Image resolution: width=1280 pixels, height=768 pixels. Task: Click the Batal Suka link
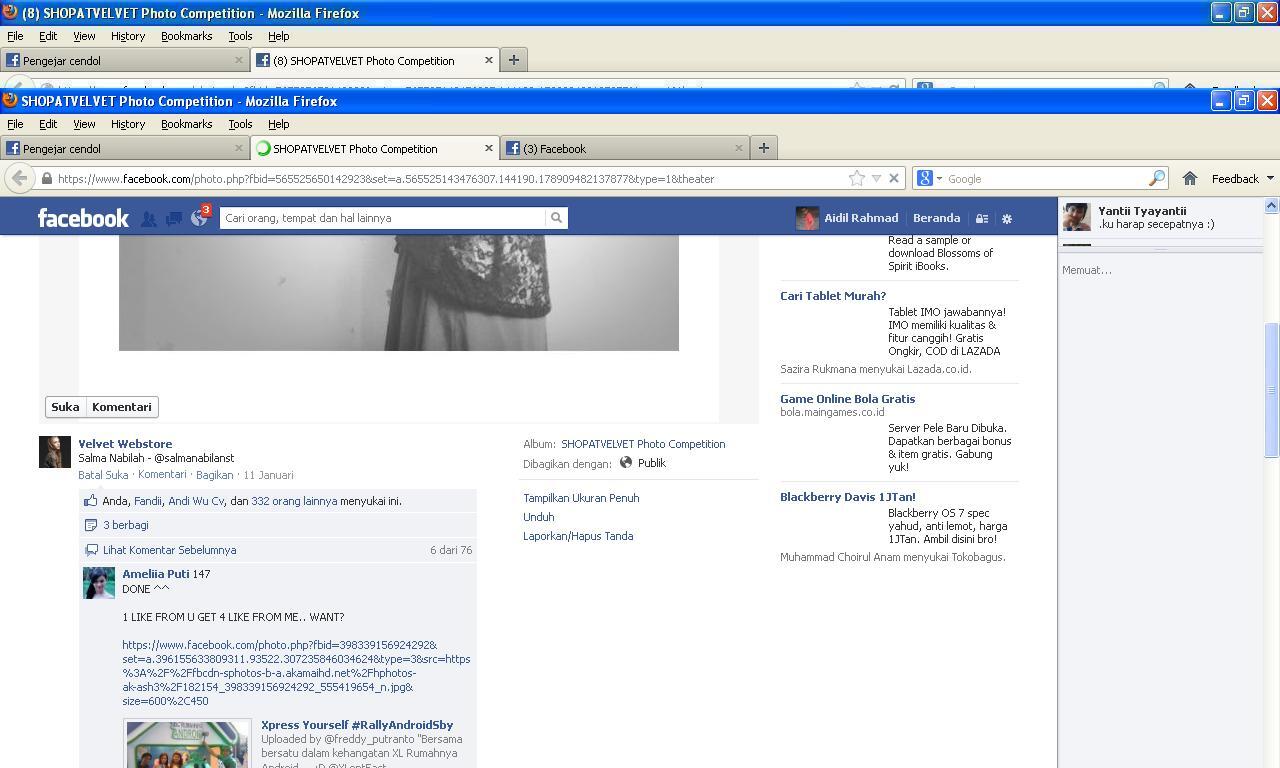103,475
